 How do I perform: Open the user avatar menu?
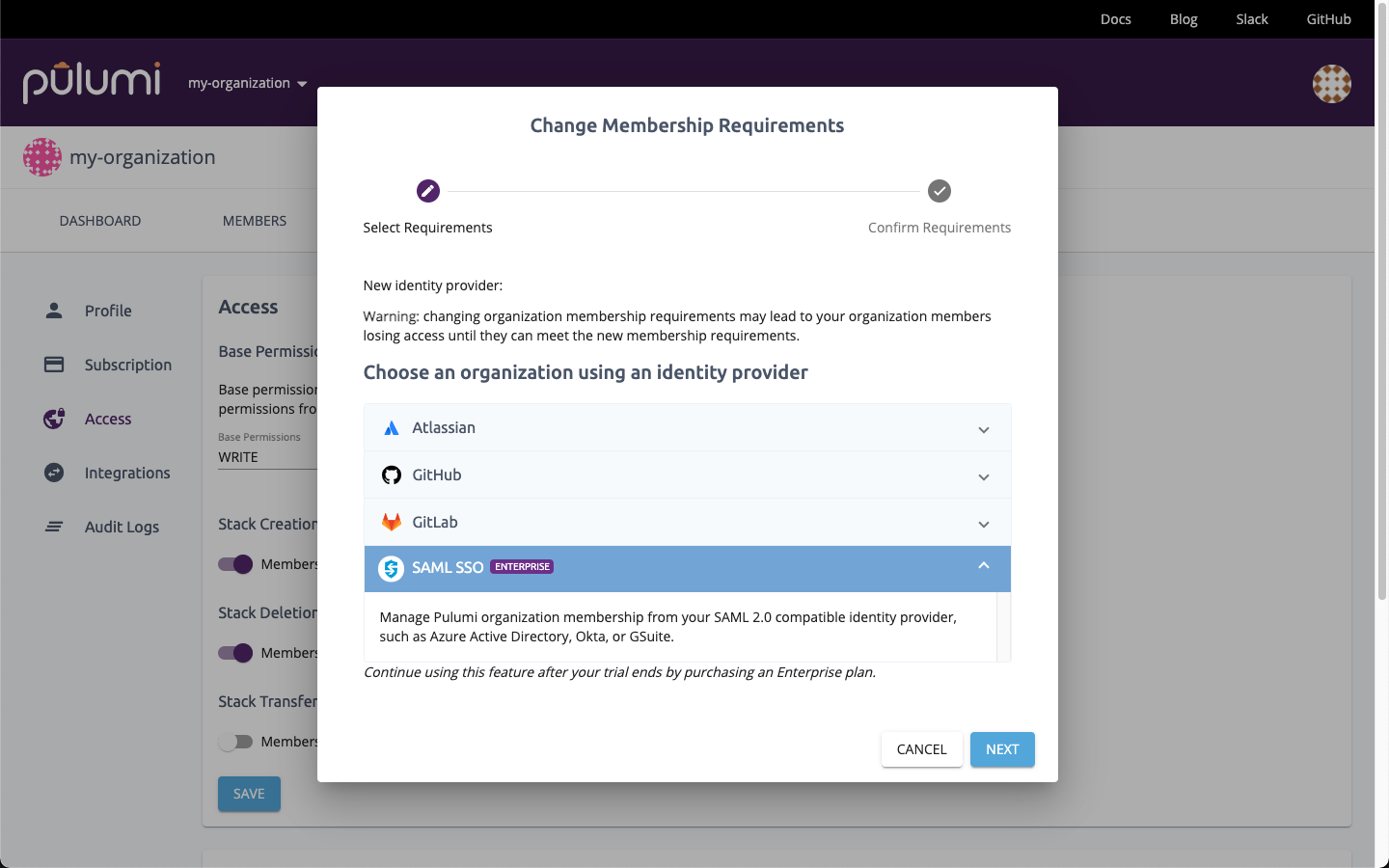1331,84
